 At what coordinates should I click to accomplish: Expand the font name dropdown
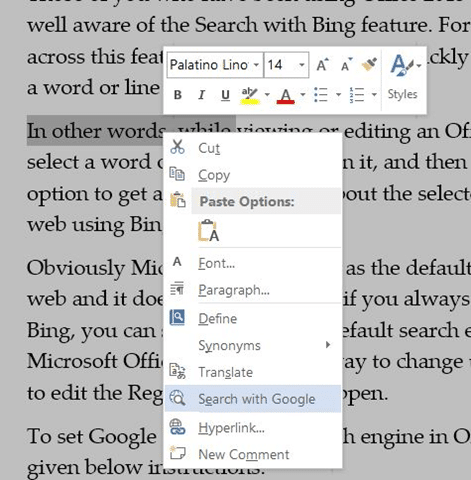point(256,65)
